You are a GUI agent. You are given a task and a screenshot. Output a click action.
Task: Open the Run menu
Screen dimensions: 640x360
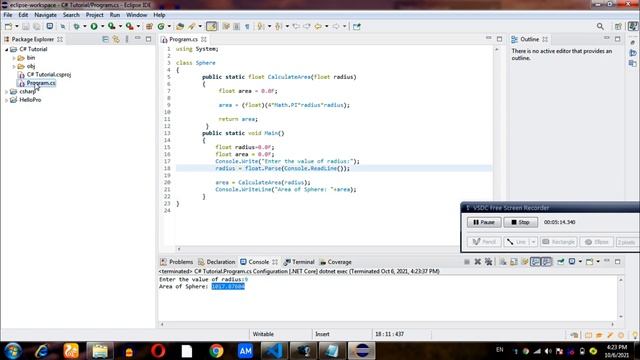(x=115, y=15)
